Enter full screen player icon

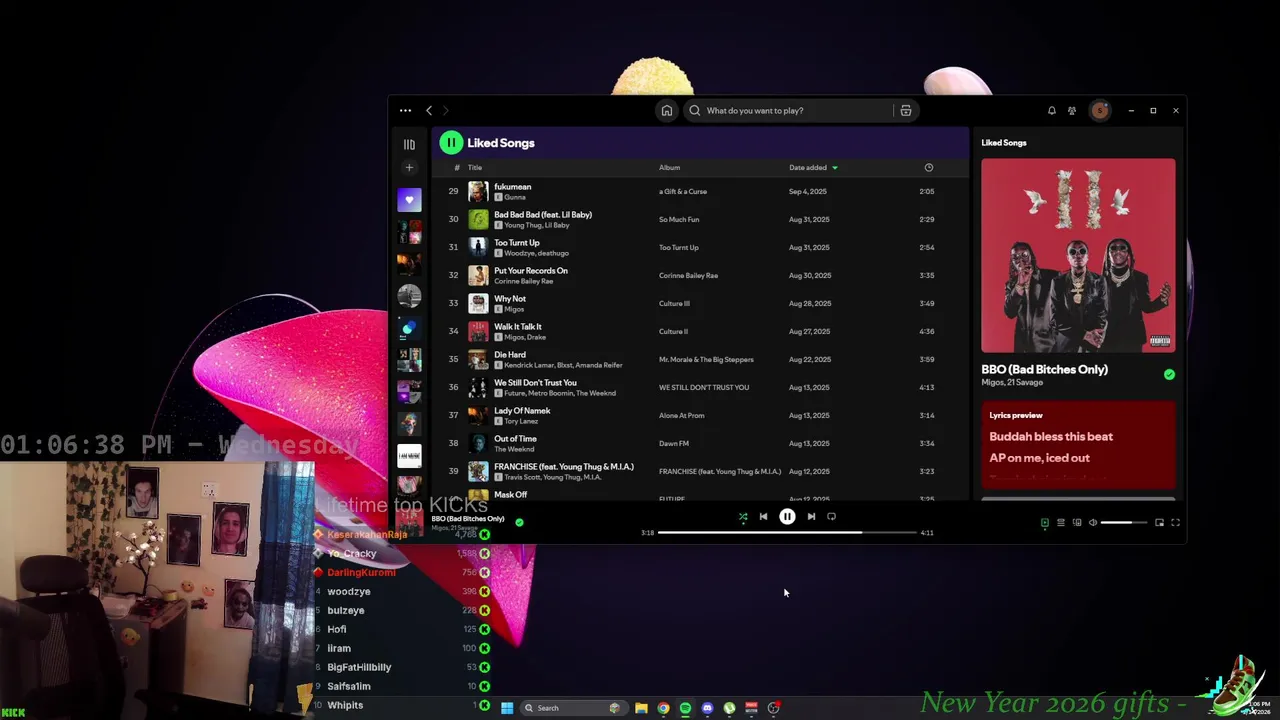click(x=1175, y=523)
